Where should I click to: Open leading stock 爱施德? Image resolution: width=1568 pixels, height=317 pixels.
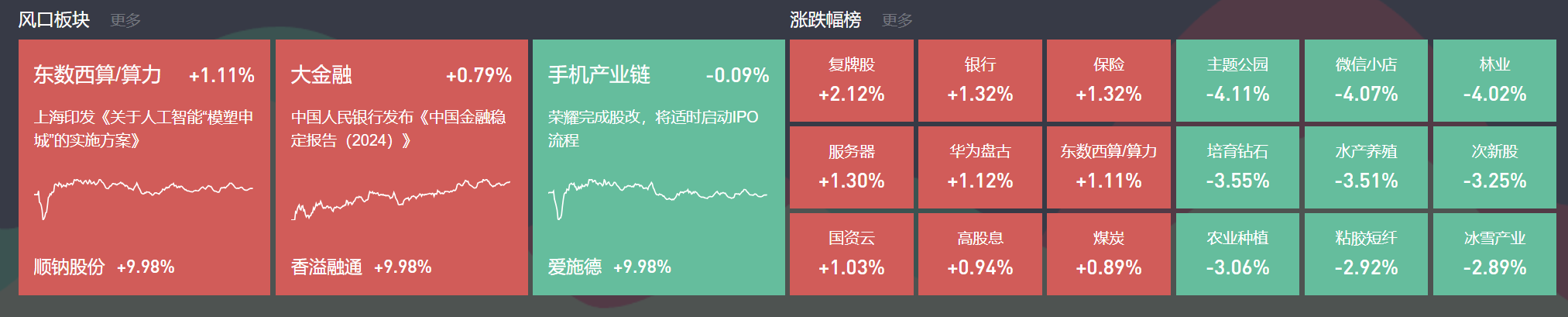pos(575,267)
